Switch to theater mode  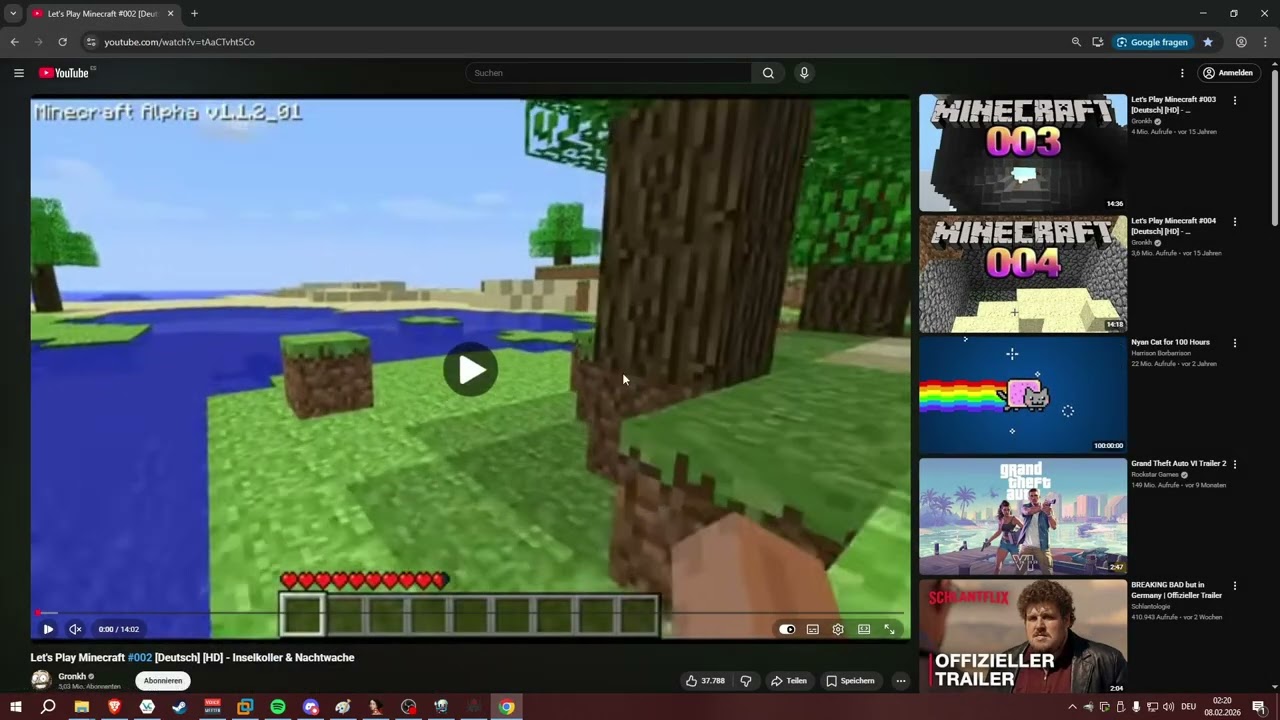point(864,629)
